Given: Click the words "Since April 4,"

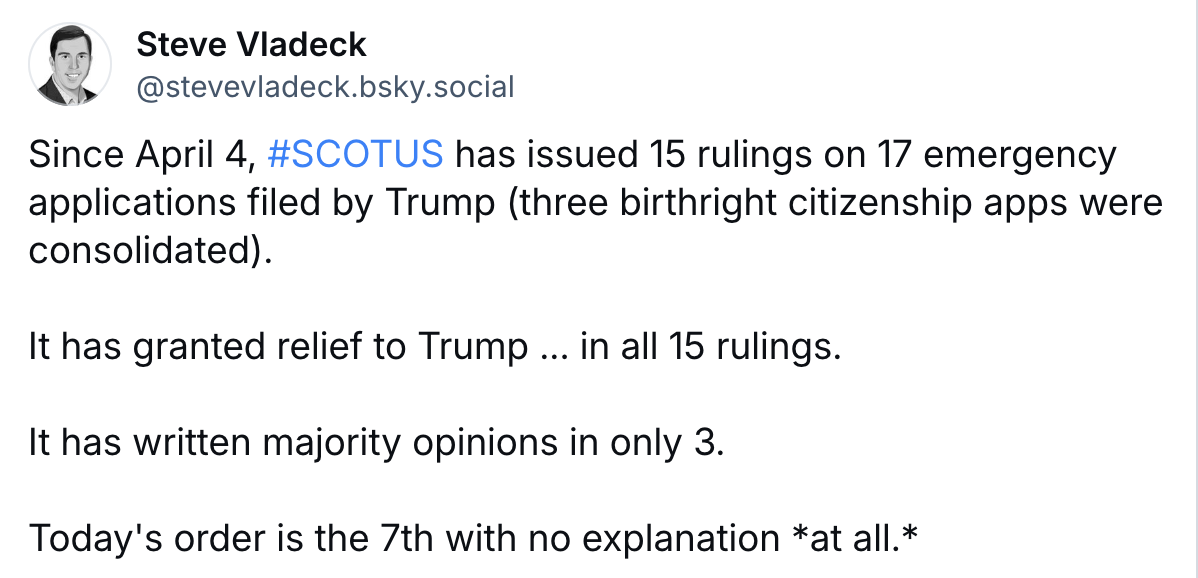Looking at the screenshot, I should 143,155.
